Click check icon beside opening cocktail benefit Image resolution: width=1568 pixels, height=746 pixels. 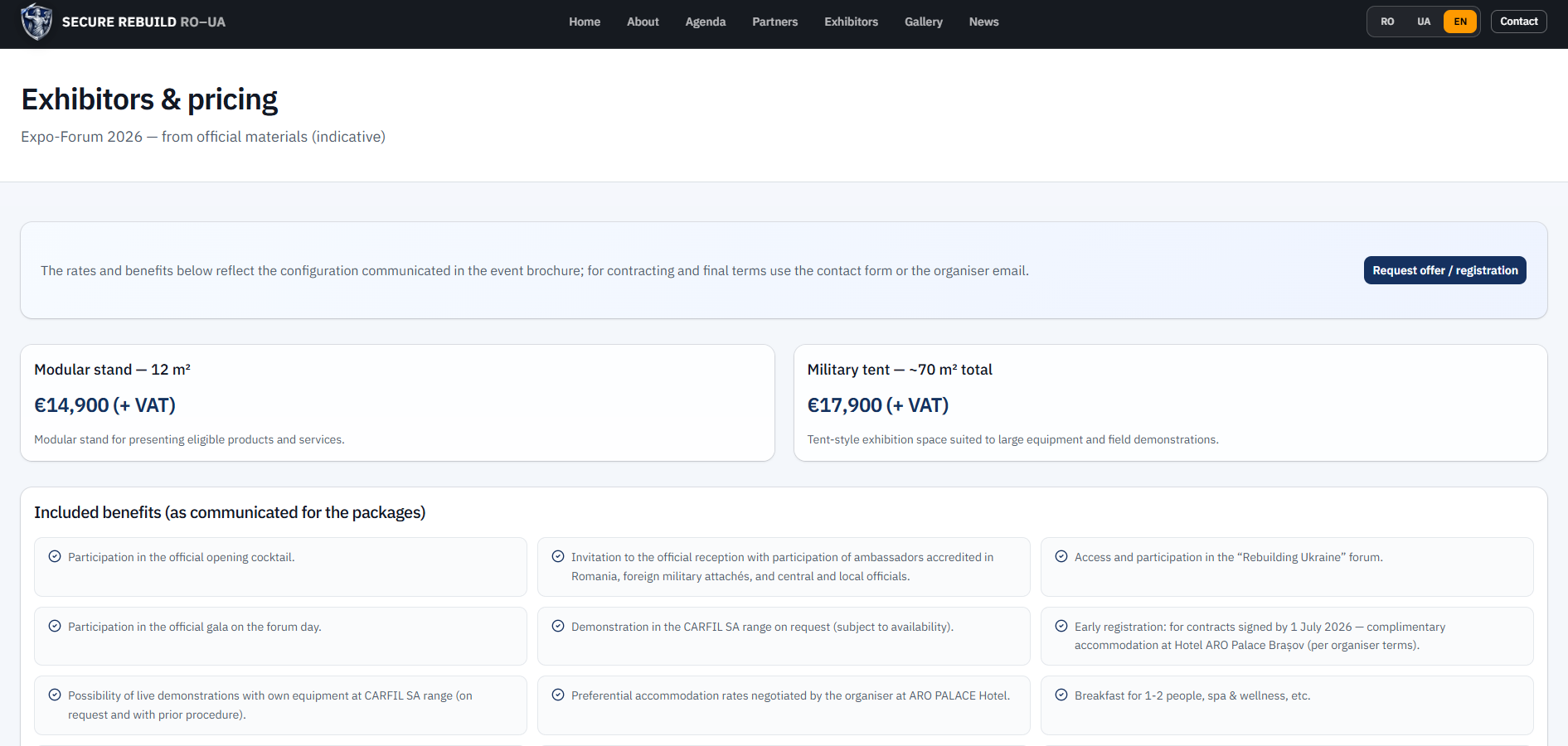coord(55,556)
